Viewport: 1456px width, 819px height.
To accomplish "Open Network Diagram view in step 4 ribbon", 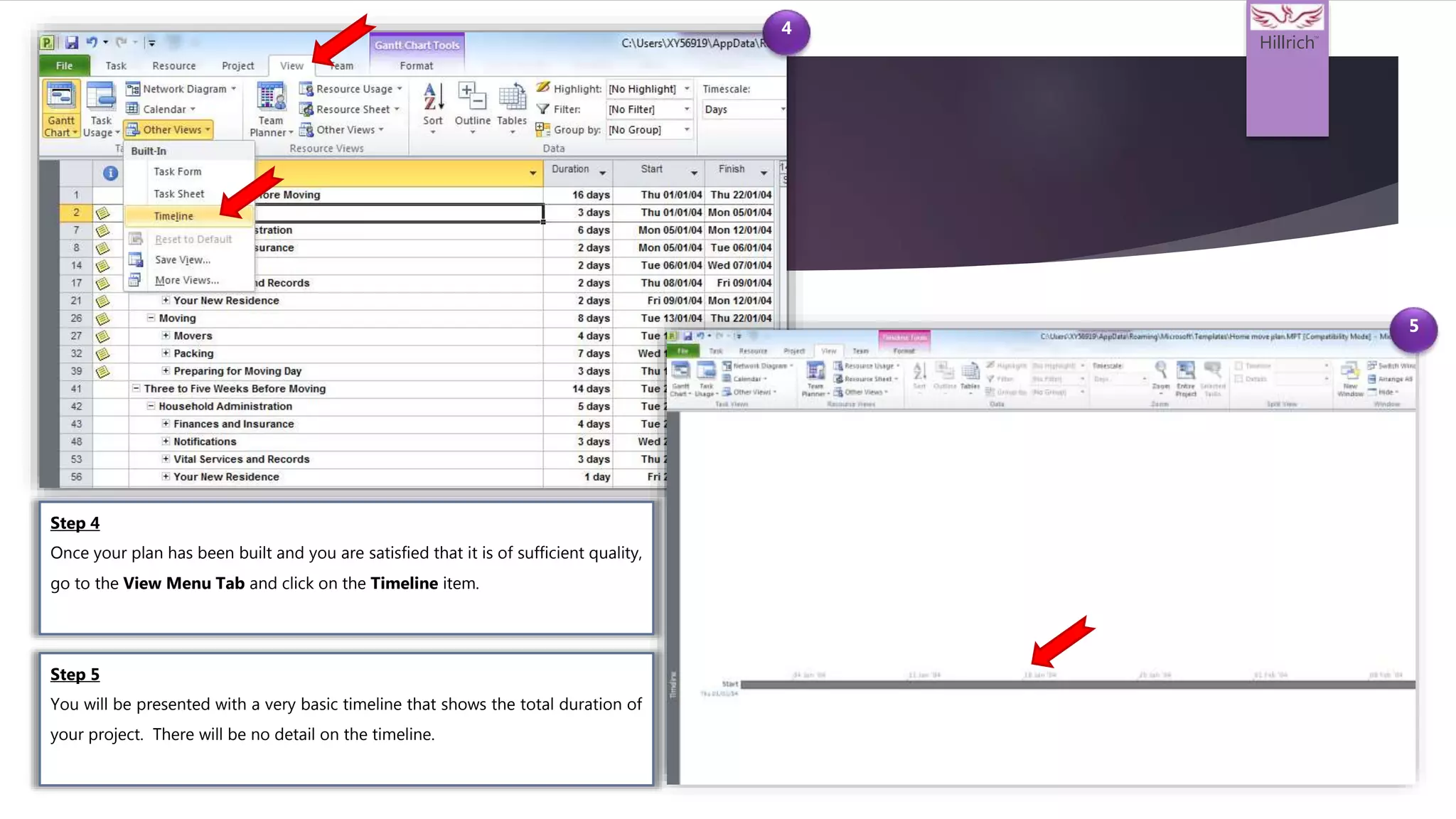I will click(x=181, y=89).
